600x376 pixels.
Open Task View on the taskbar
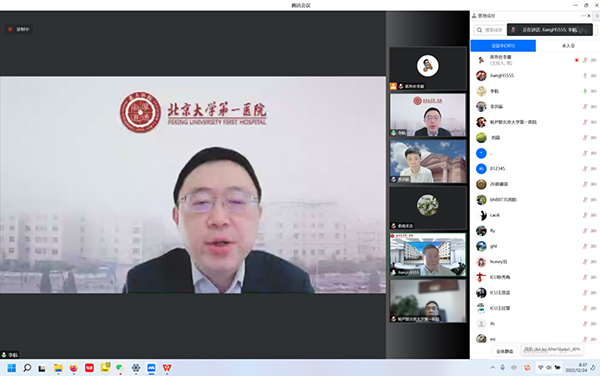coord(42,368)
